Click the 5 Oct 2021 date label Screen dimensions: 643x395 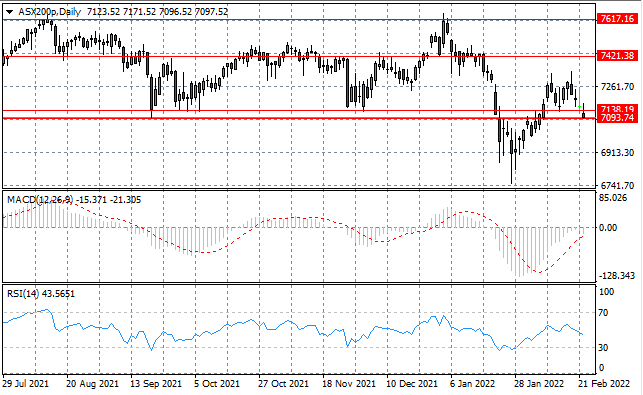click(x=217, y=384)
